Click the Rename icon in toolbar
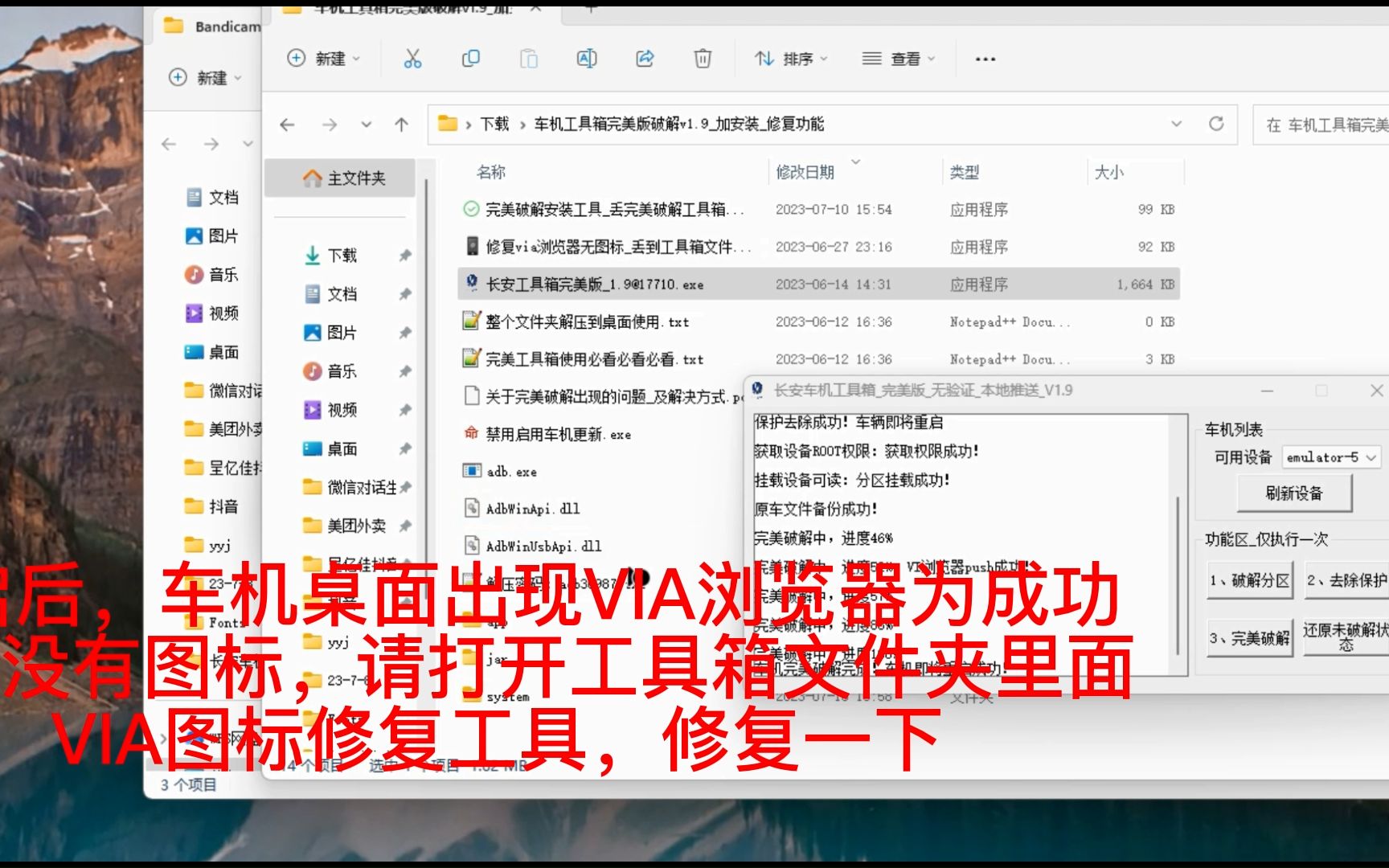The height and width of the screenshot is (868, 1389). pyautogui.click(x=586, y=59)
